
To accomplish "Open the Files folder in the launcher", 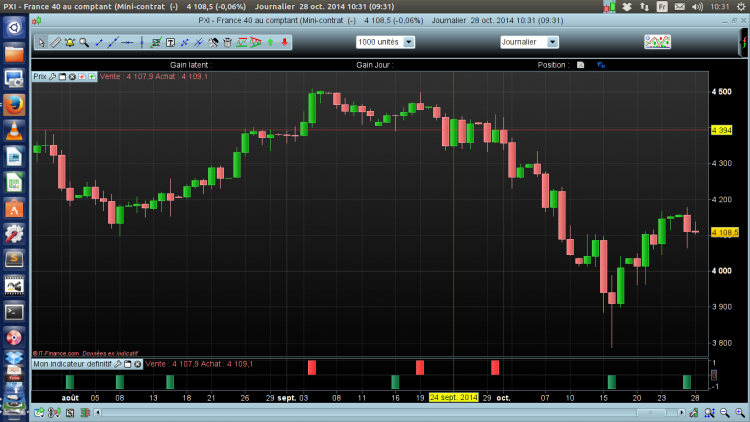I will [x=14, y=53].
